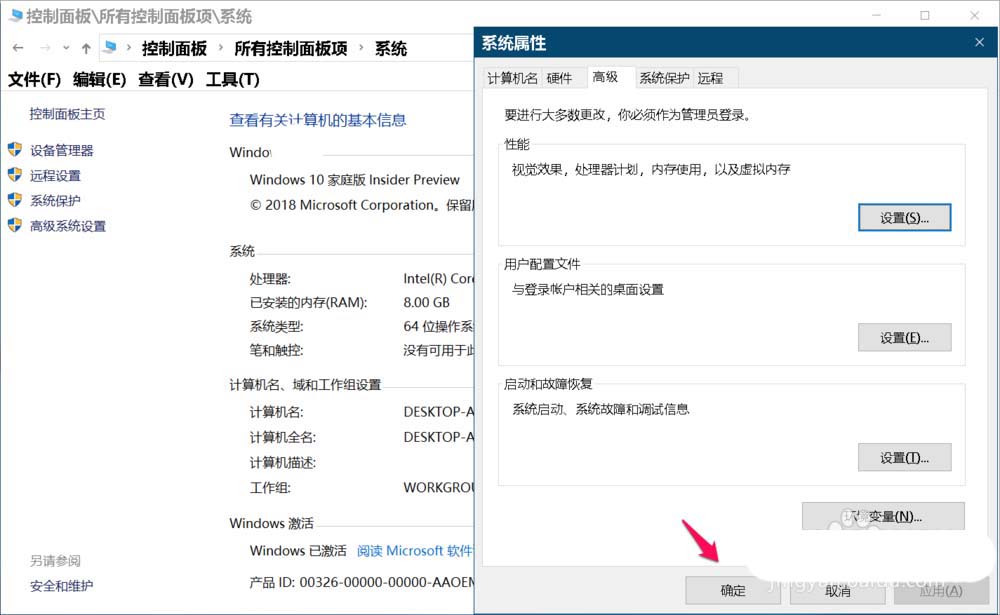This screenshot has height=615, width=1000.
Task: Open the 工具(T) menu
Action: tap(232, 80)
